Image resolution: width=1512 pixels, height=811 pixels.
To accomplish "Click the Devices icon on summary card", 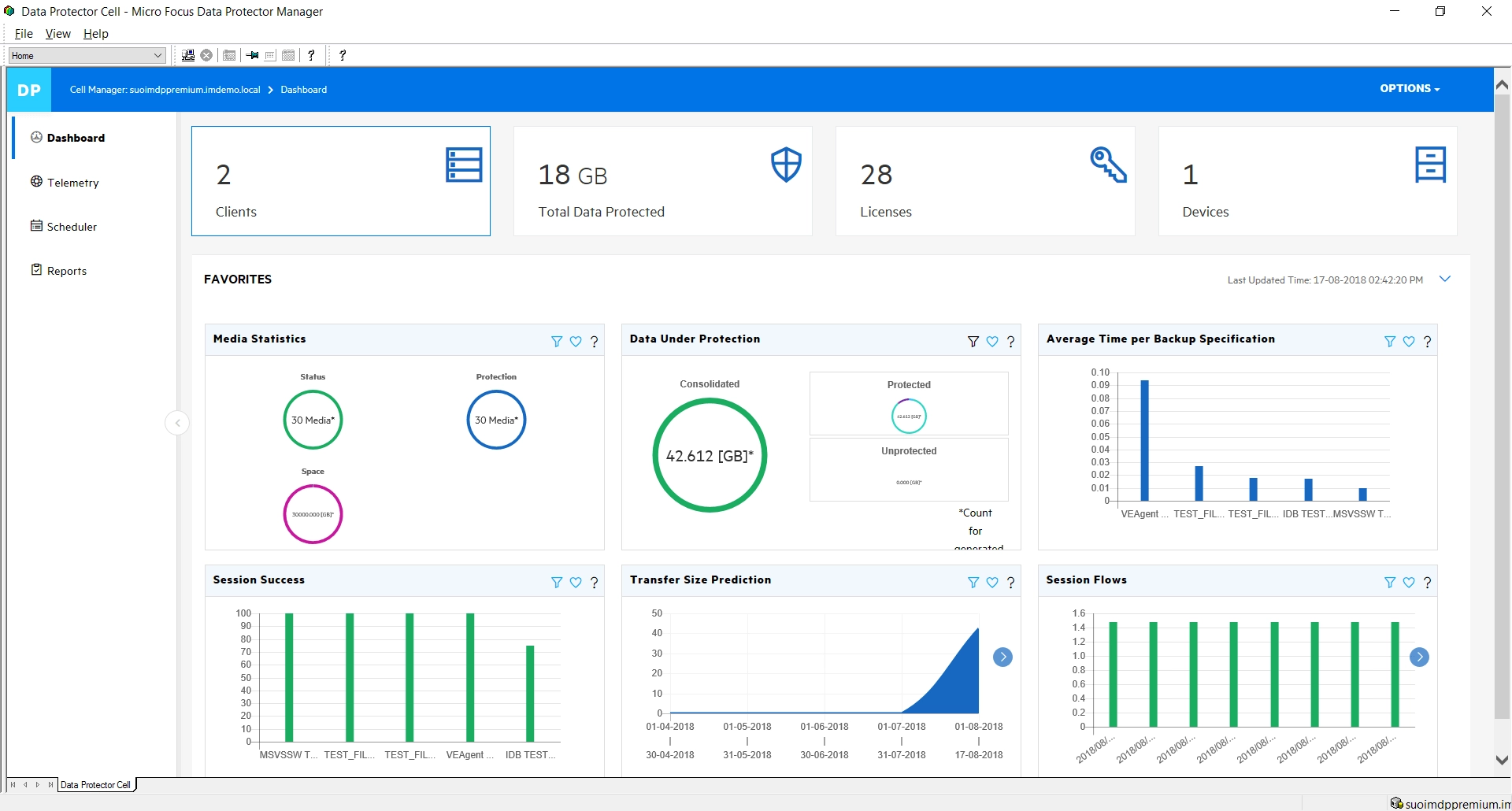I will (x=1430, y=165).
